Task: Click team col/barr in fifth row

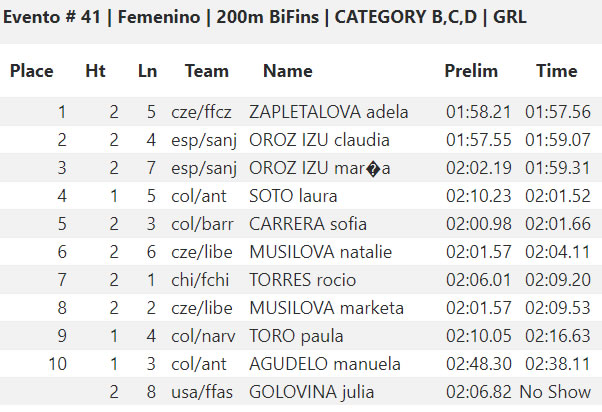Action: (x=202, y=224)
